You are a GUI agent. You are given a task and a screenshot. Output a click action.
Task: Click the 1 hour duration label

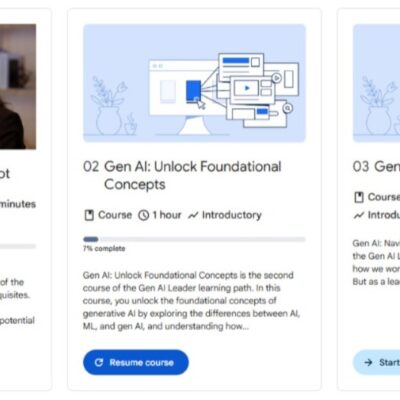167,215
